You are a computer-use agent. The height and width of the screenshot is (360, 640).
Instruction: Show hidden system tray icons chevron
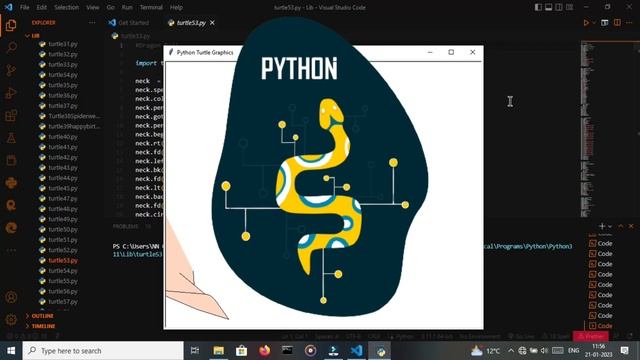point(511,351)
